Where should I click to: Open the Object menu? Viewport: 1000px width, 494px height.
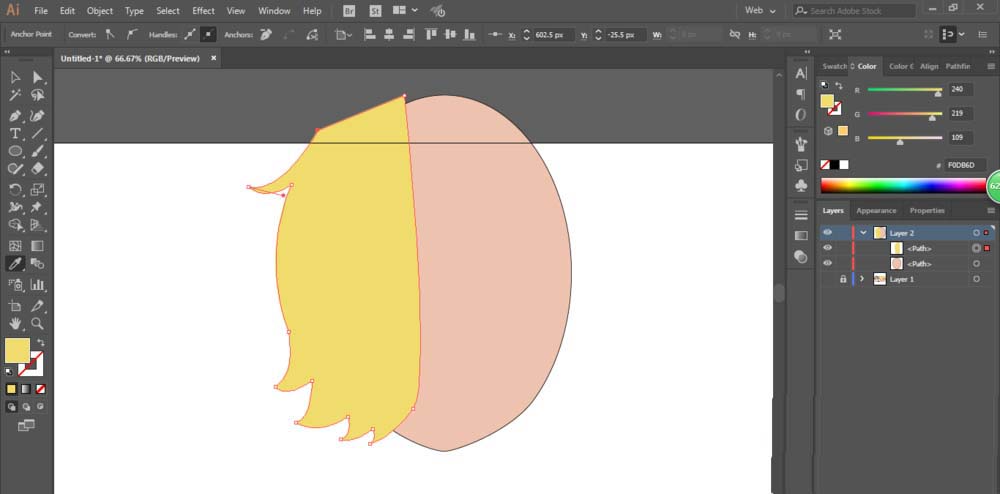99,11
